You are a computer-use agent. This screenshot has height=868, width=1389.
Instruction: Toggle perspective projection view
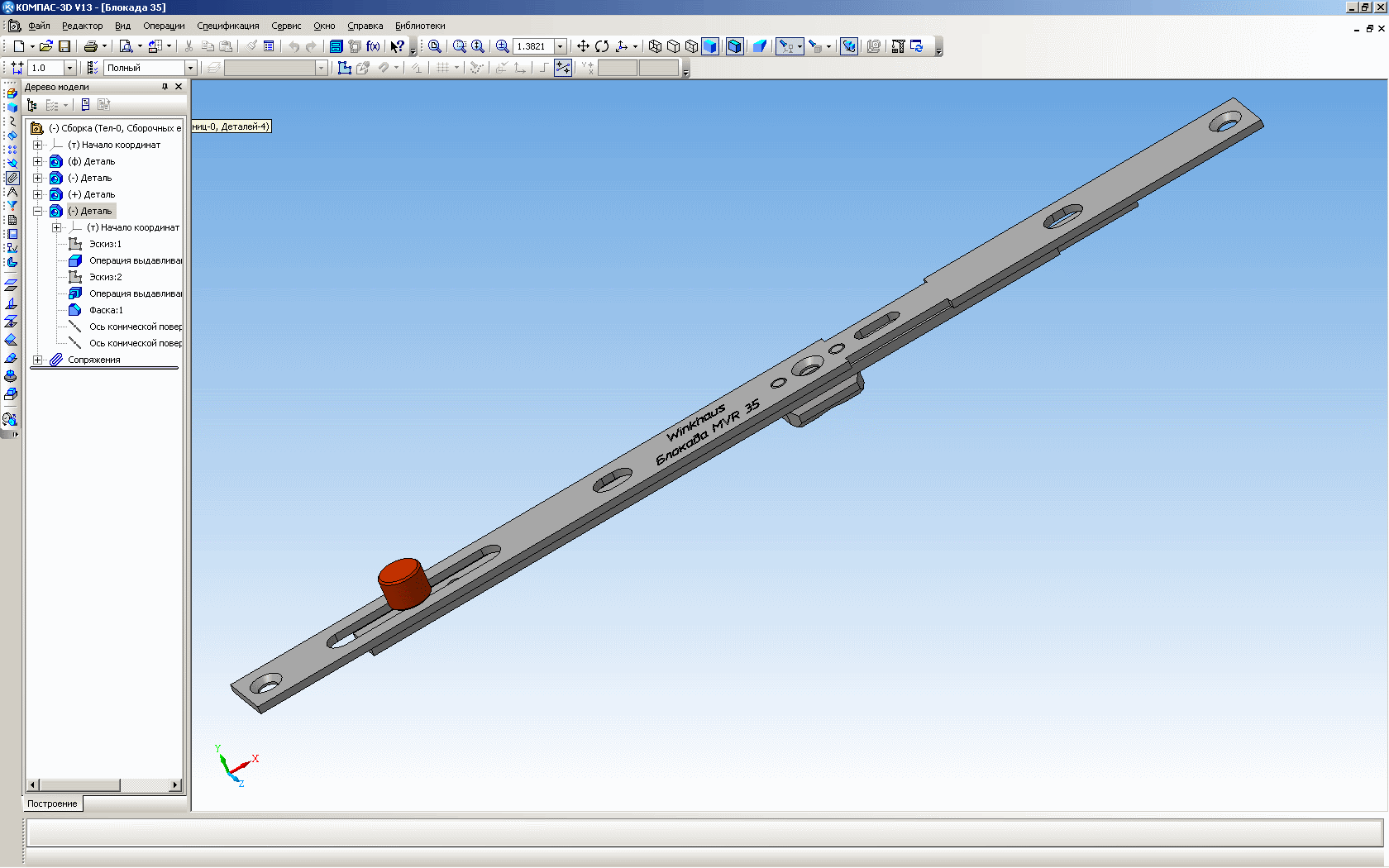coord(760,46)
